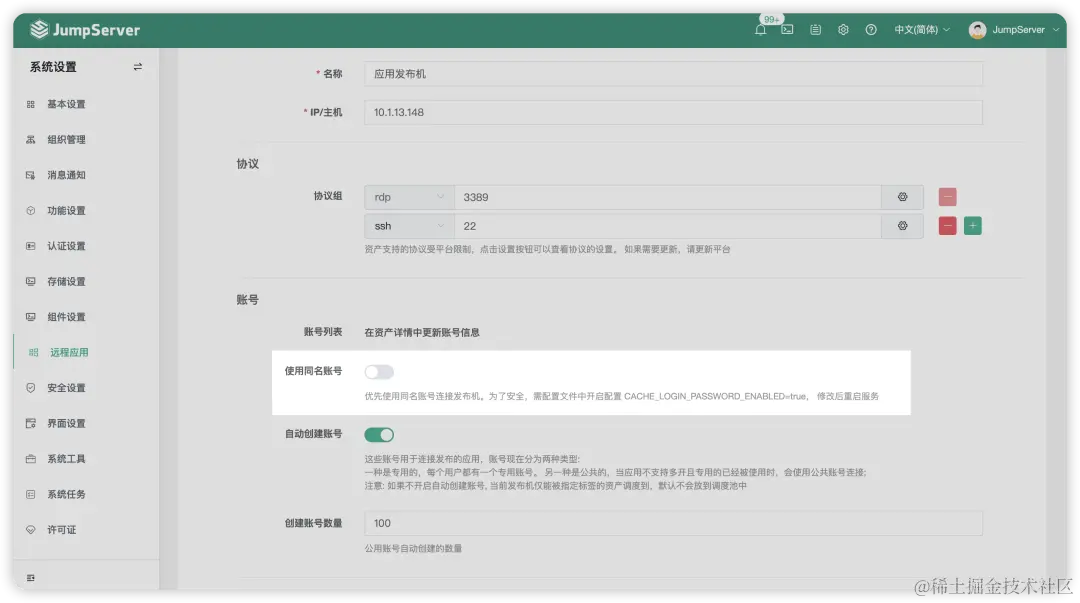The height and width of the screenshot is (603, 1080).
Task: Click the 存储设置 sidebar icon
Action: pos(30,281)
